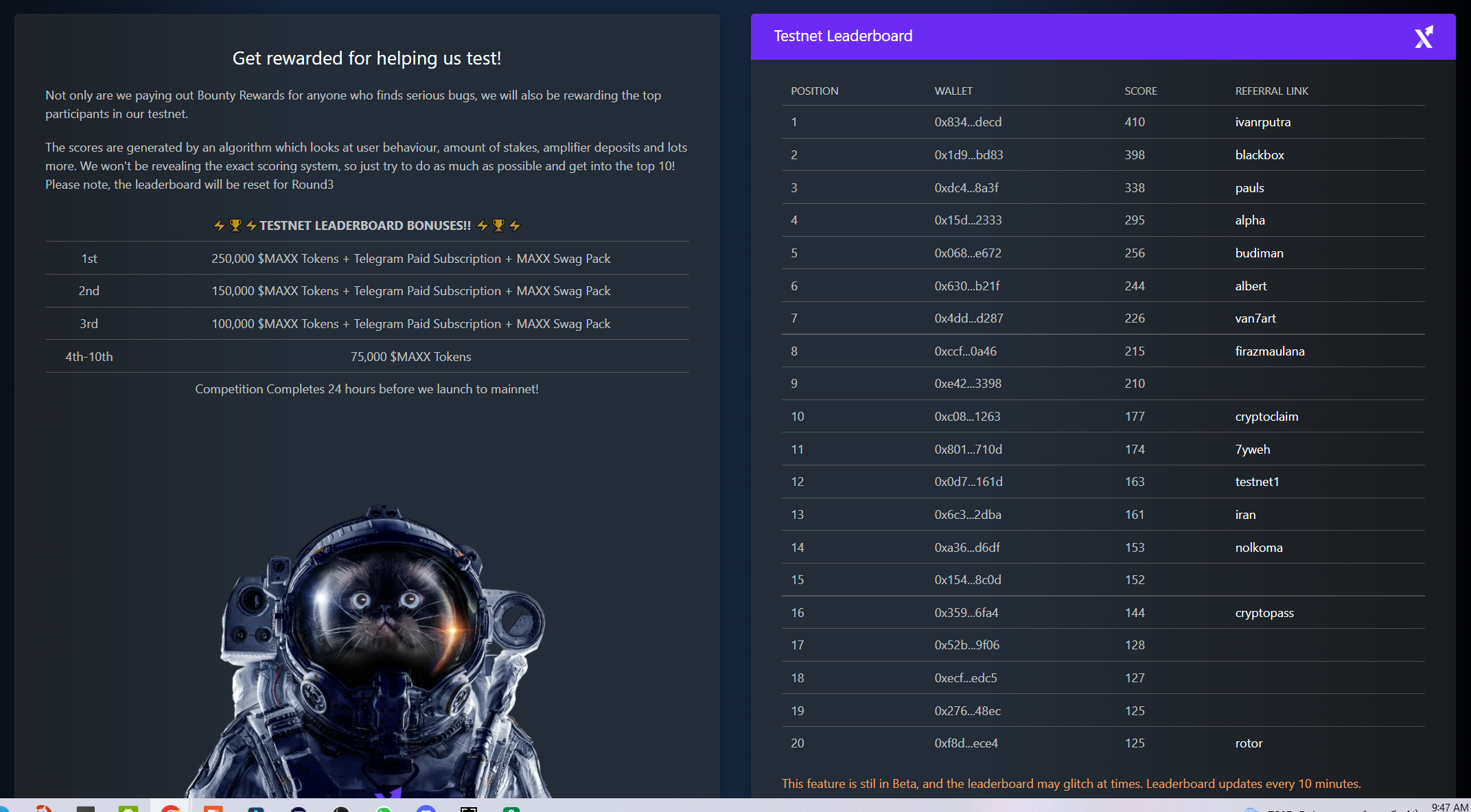Open the iran referral link
Viewport: 1471px width, 812px height.
1245,515
